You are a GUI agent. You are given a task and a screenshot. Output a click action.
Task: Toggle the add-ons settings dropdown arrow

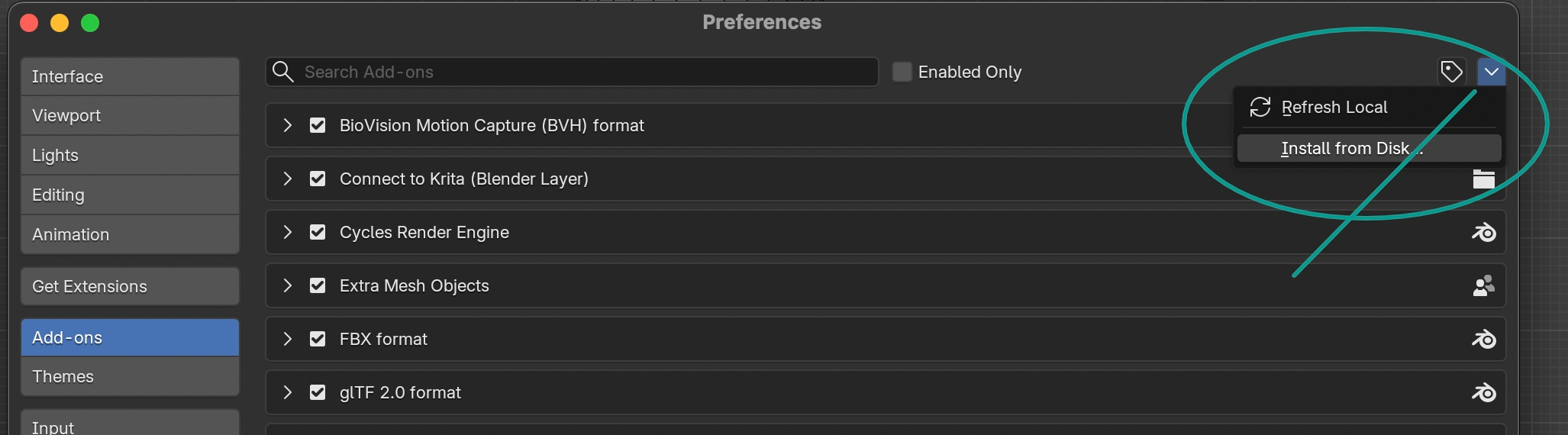tap(1491, 72)
